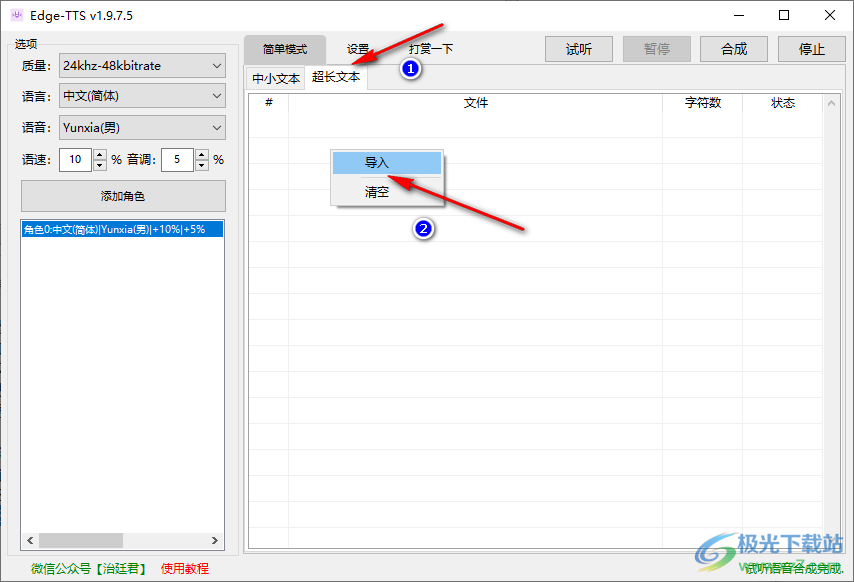The width and height of the screenshot is (854, 582).
Task: Click the 语速 speed input field
Action: [75, 160]
